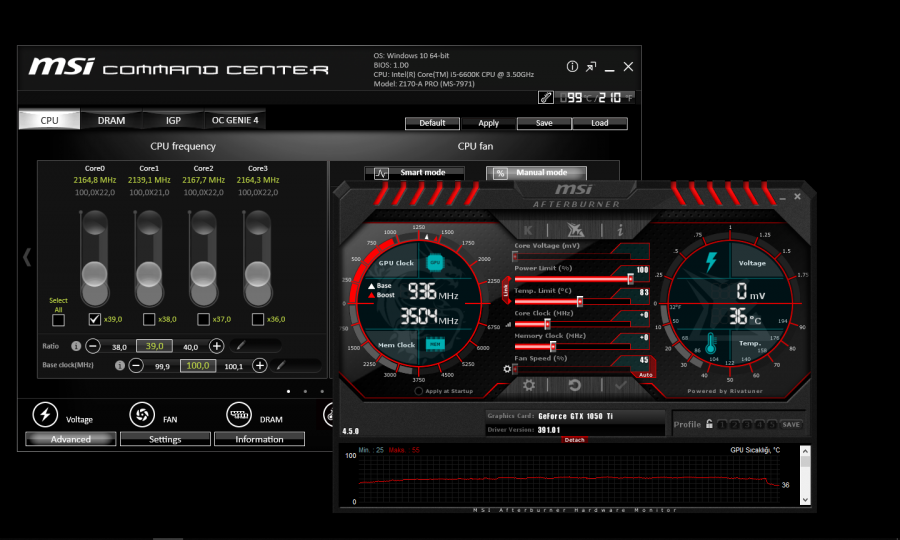Increase Ratio with the plus button
The image size is (900, 540).
(216, 346)
